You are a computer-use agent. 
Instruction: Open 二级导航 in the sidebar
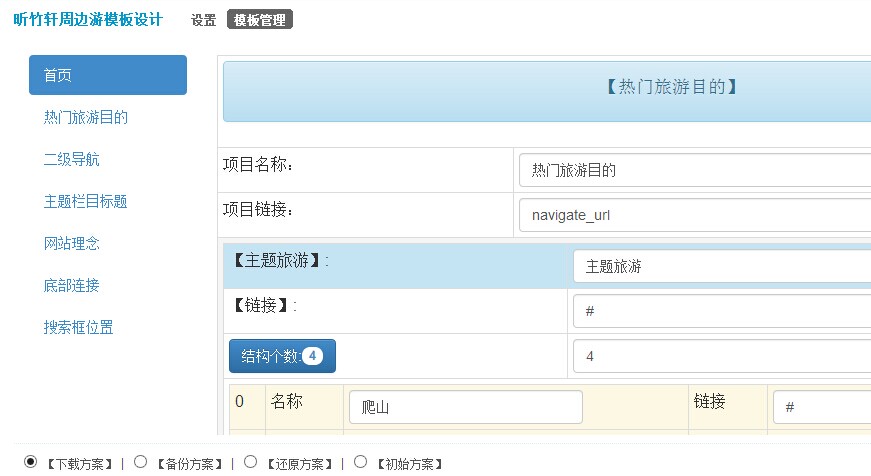72,159
